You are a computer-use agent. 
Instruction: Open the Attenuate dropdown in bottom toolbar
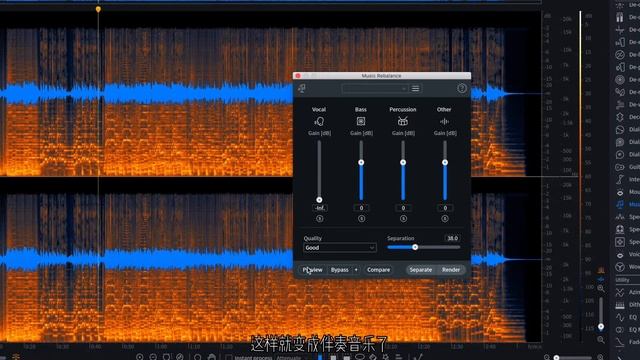pos(291,358)
